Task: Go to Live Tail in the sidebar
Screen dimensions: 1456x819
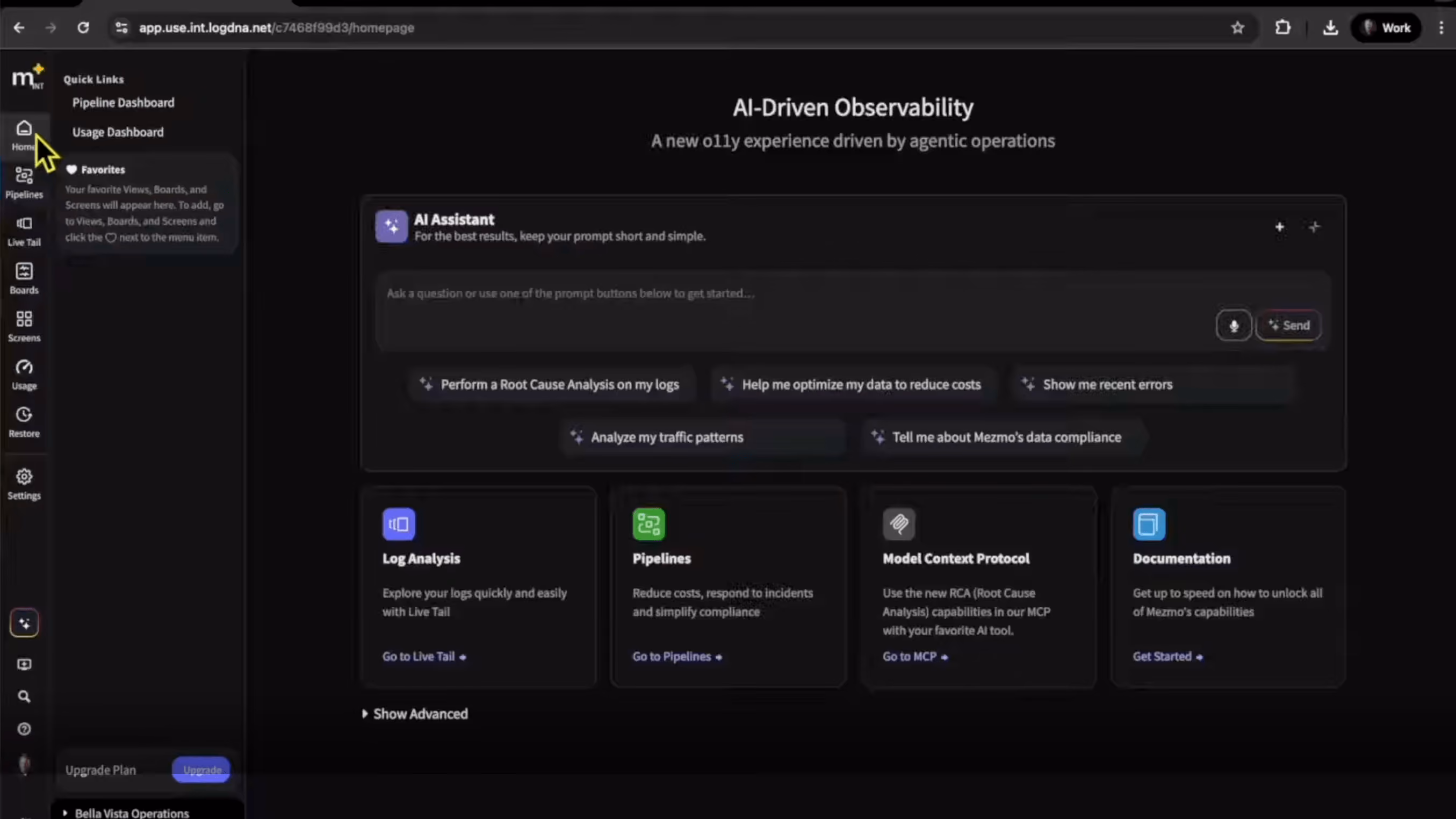Action: point(24,231)
